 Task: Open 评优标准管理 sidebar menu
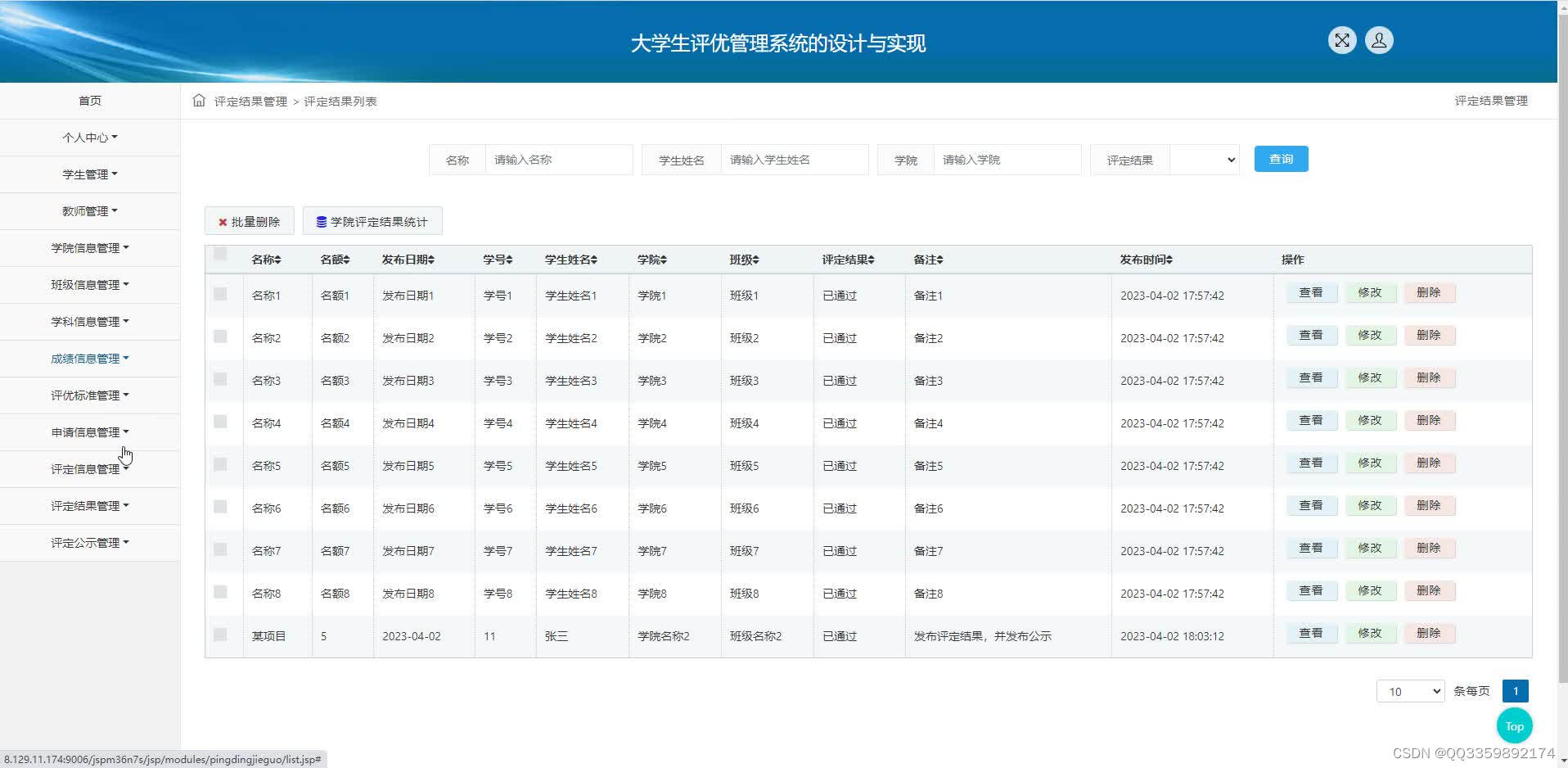(x=90, y=395)
